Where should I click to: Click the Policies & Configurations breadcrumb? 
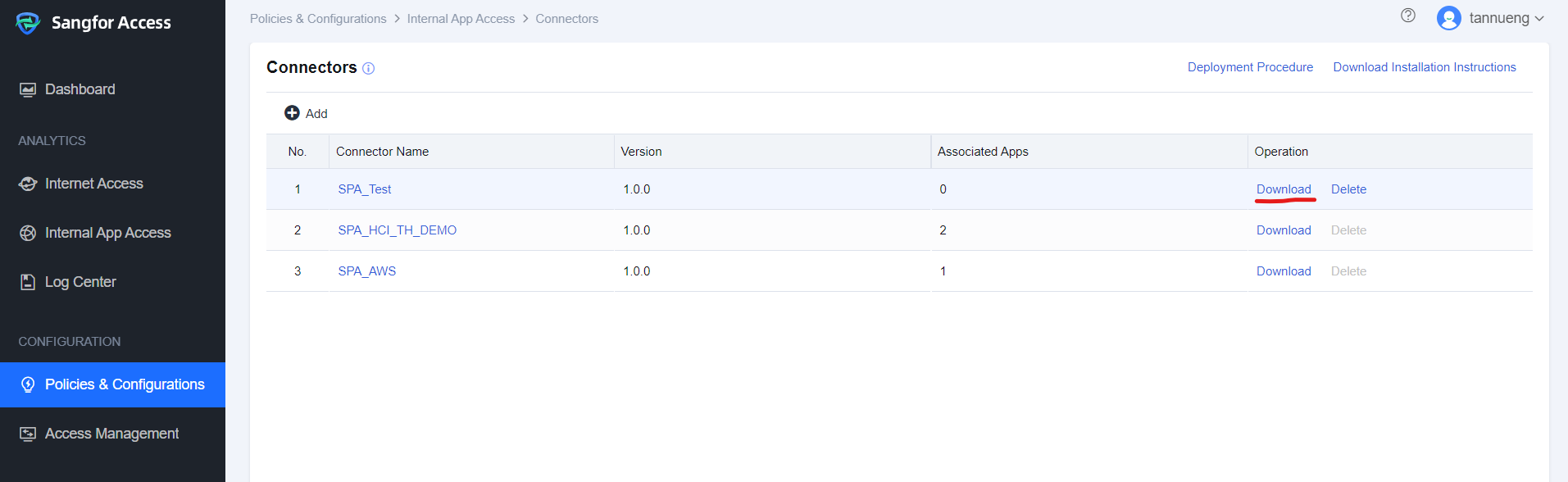tap(318, 19)
